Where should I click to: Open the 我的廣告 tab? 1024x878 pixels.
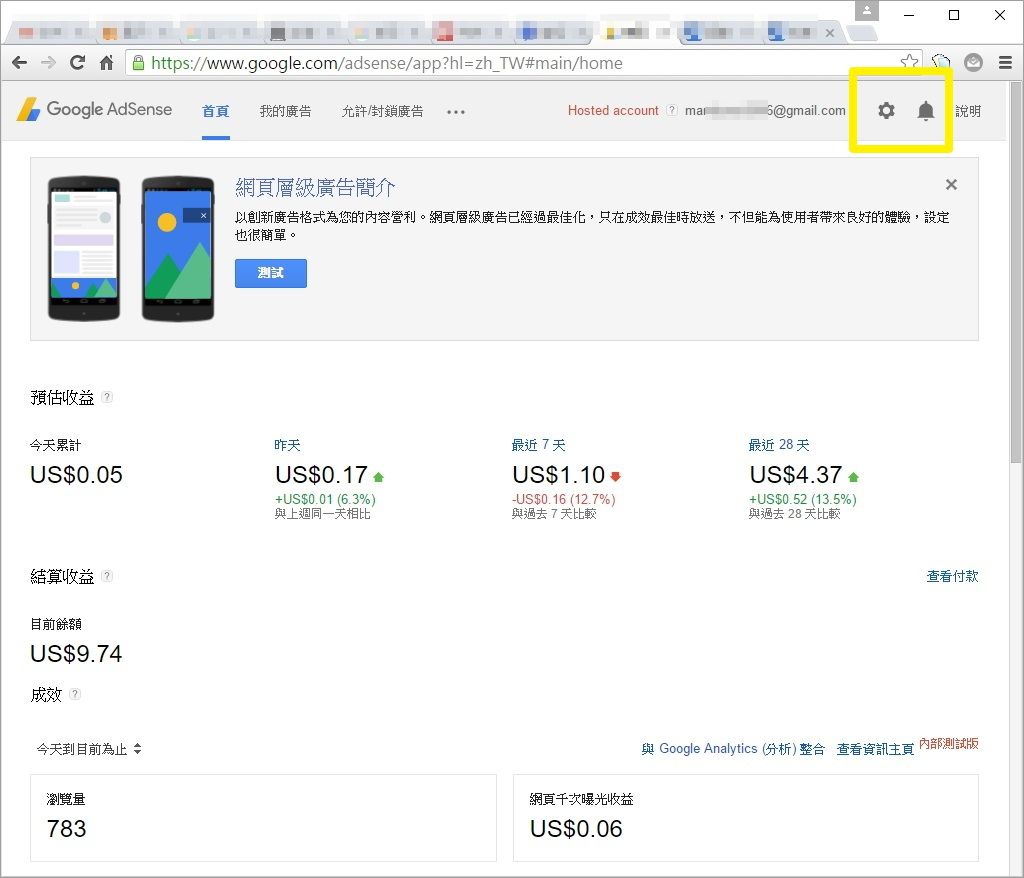285,111
